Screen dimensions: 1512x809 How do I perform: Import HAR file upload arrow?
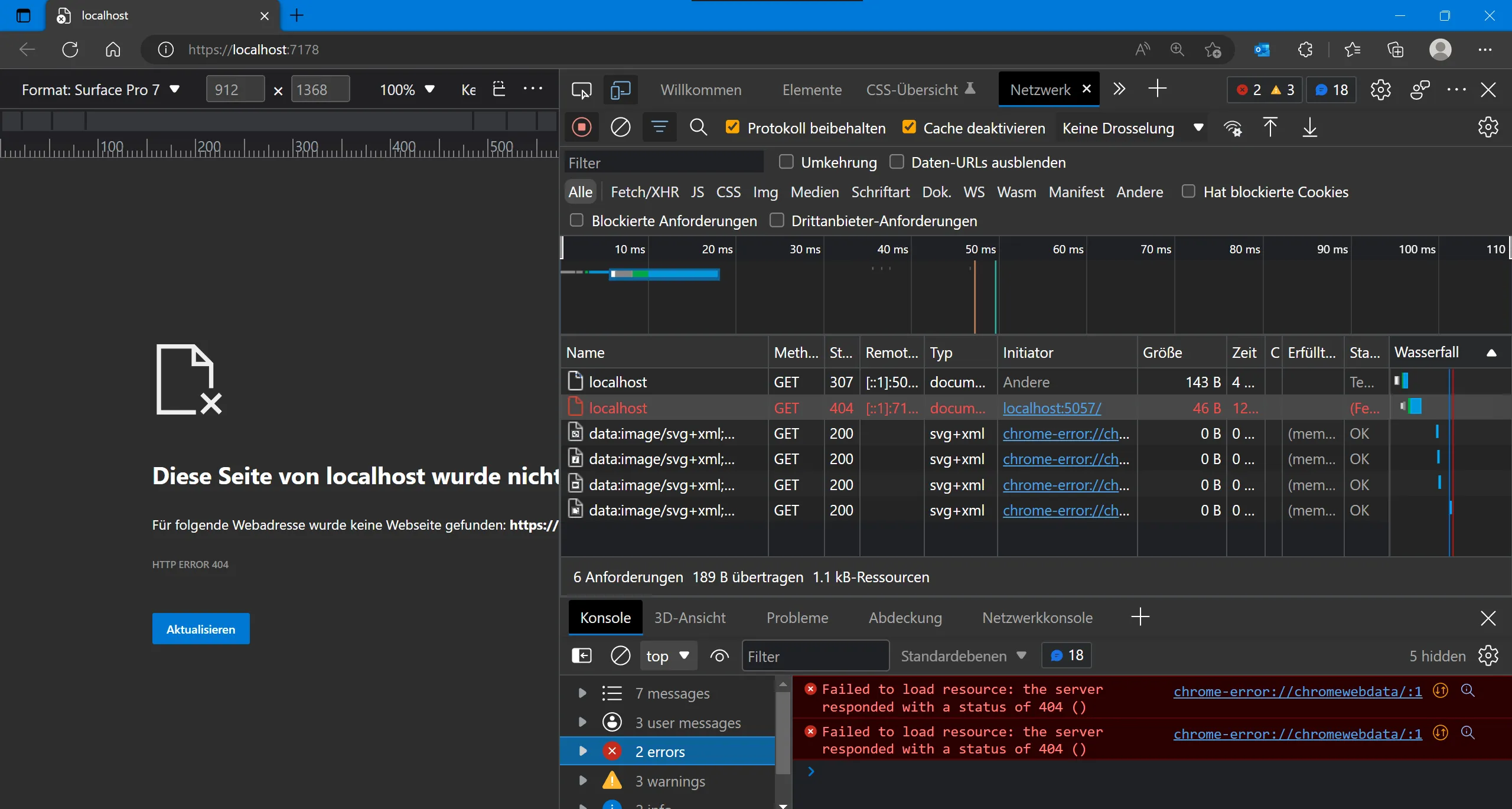point(1270,128)
